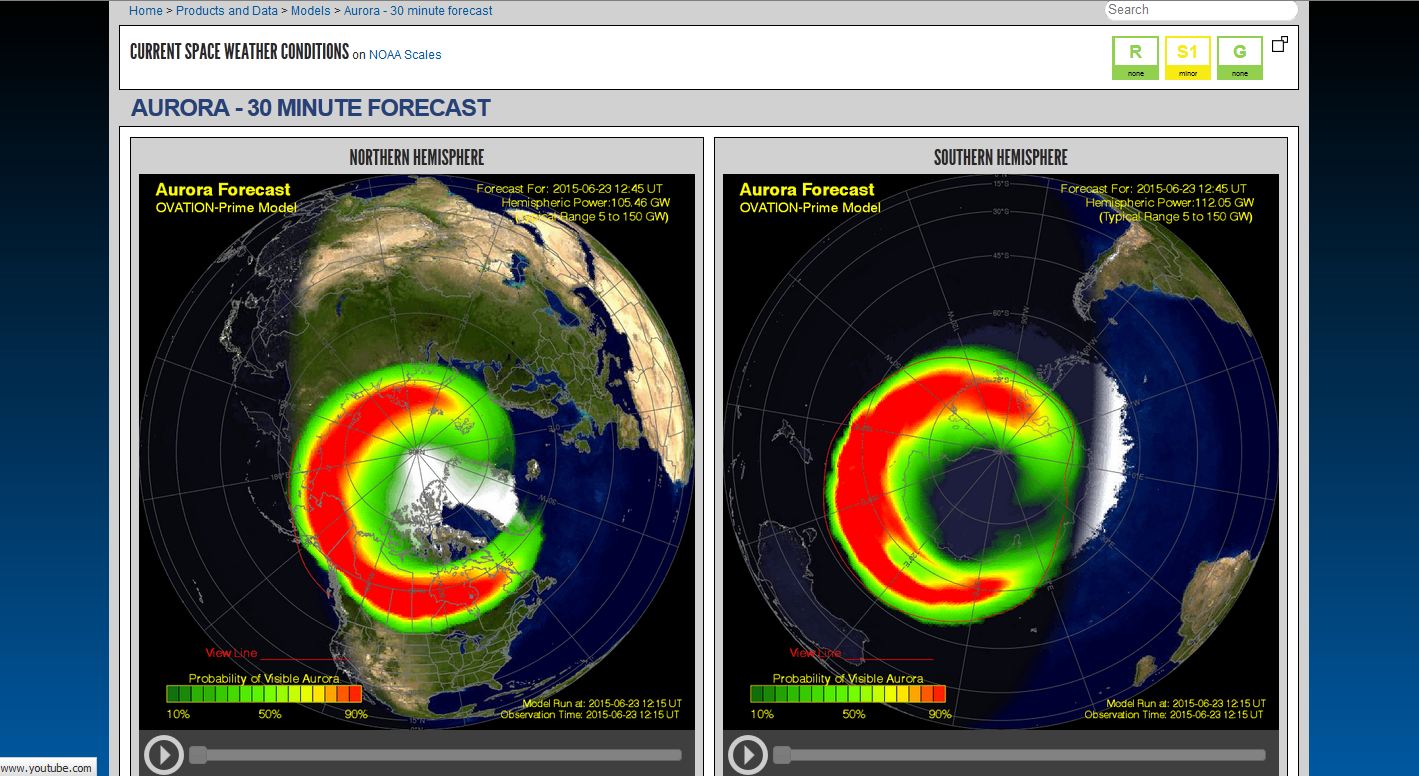The width and height of the screenshot is (1419, 776).
Task: Open the Products and Data breadcrumb
Action: 227,11
